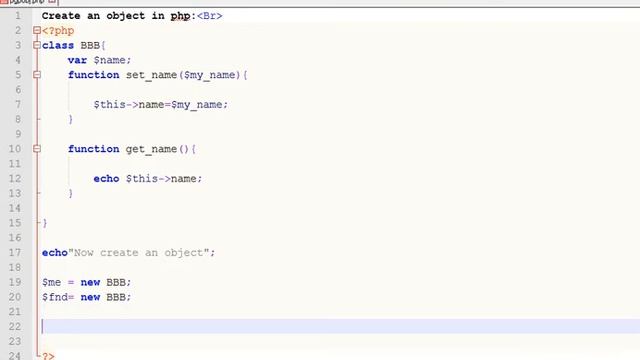The width and height of the screenshot is (640, 360).
Task: Click line number 15 in the margin
Action: (x=15, y=223)
